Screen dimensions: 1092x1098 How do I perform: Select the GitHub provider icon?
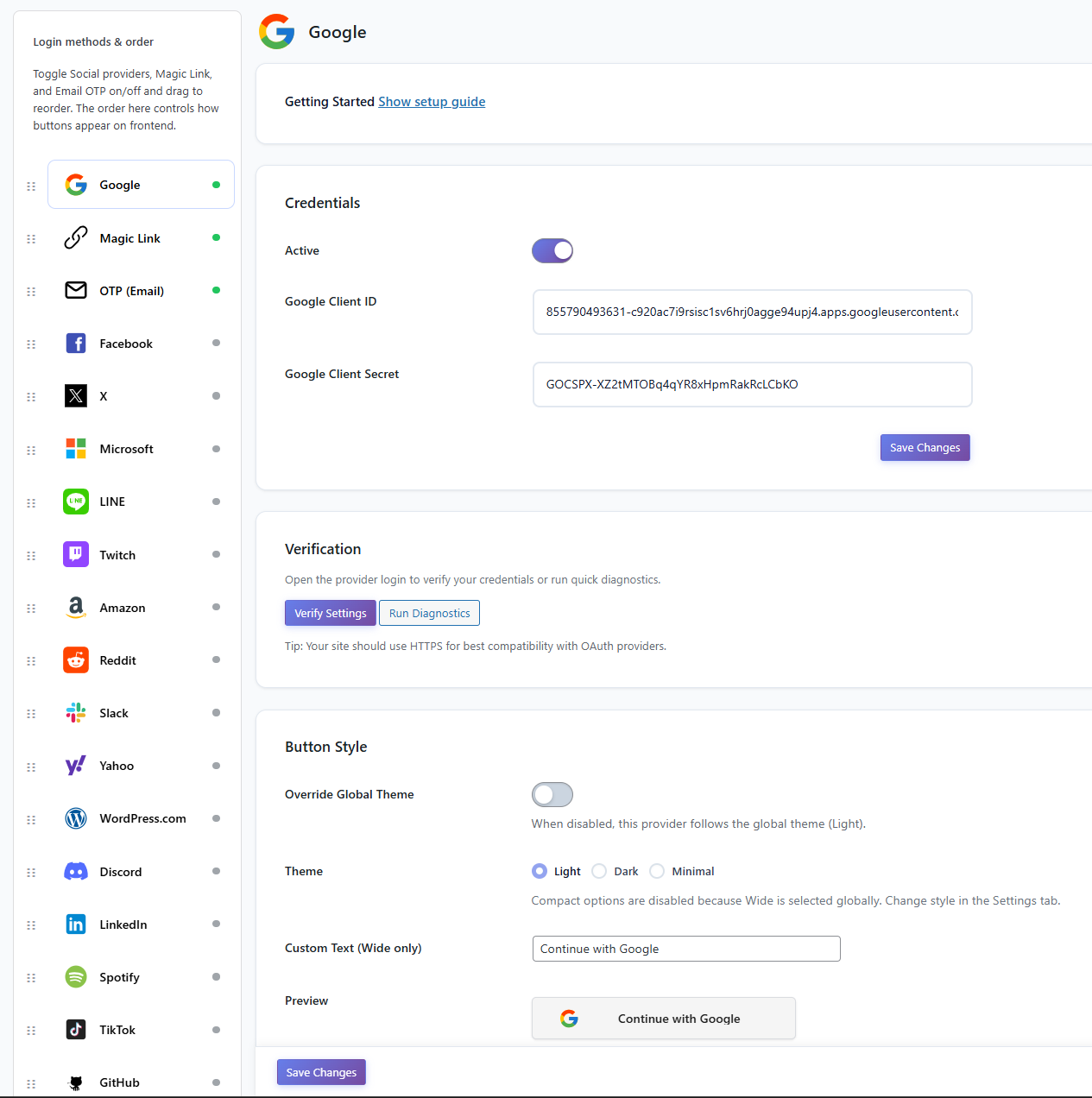click(76, 1082)
